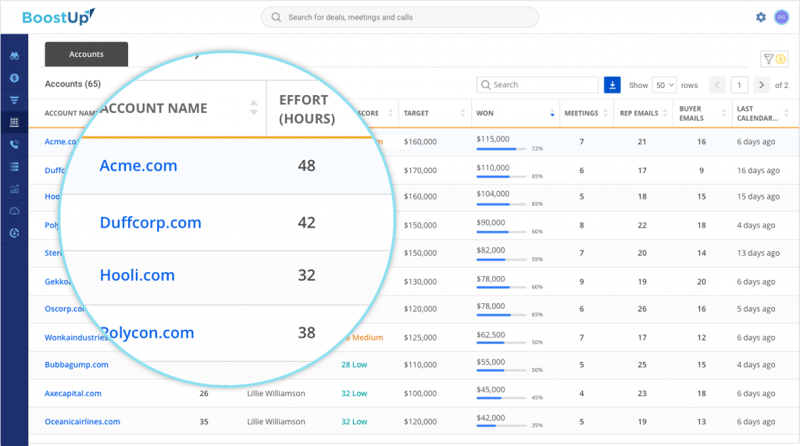Sort by the Buyer Emails column arrows
800x446 pixels.
[x=724, y=113]
